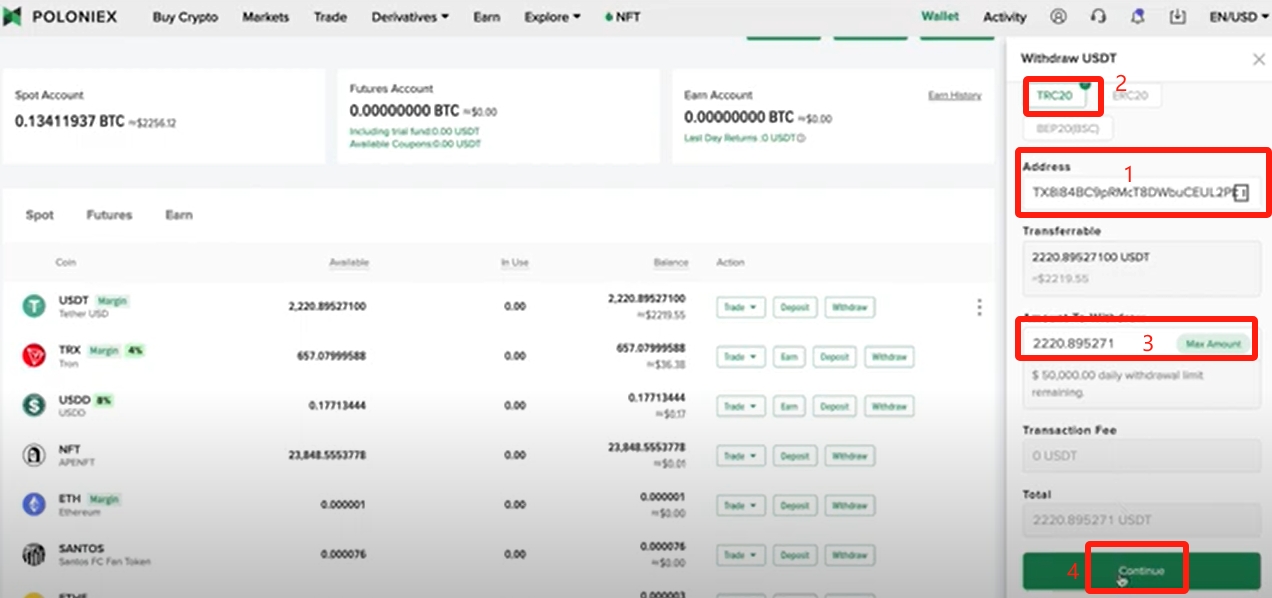
Task: Expand the Derivatives menu
Action: tap(410, 17)
